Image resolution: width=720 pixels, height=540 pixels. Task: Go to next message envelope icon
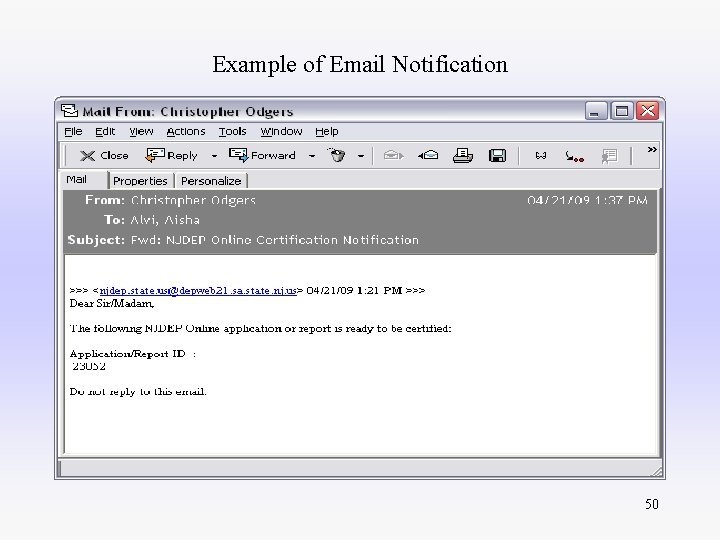393,156
